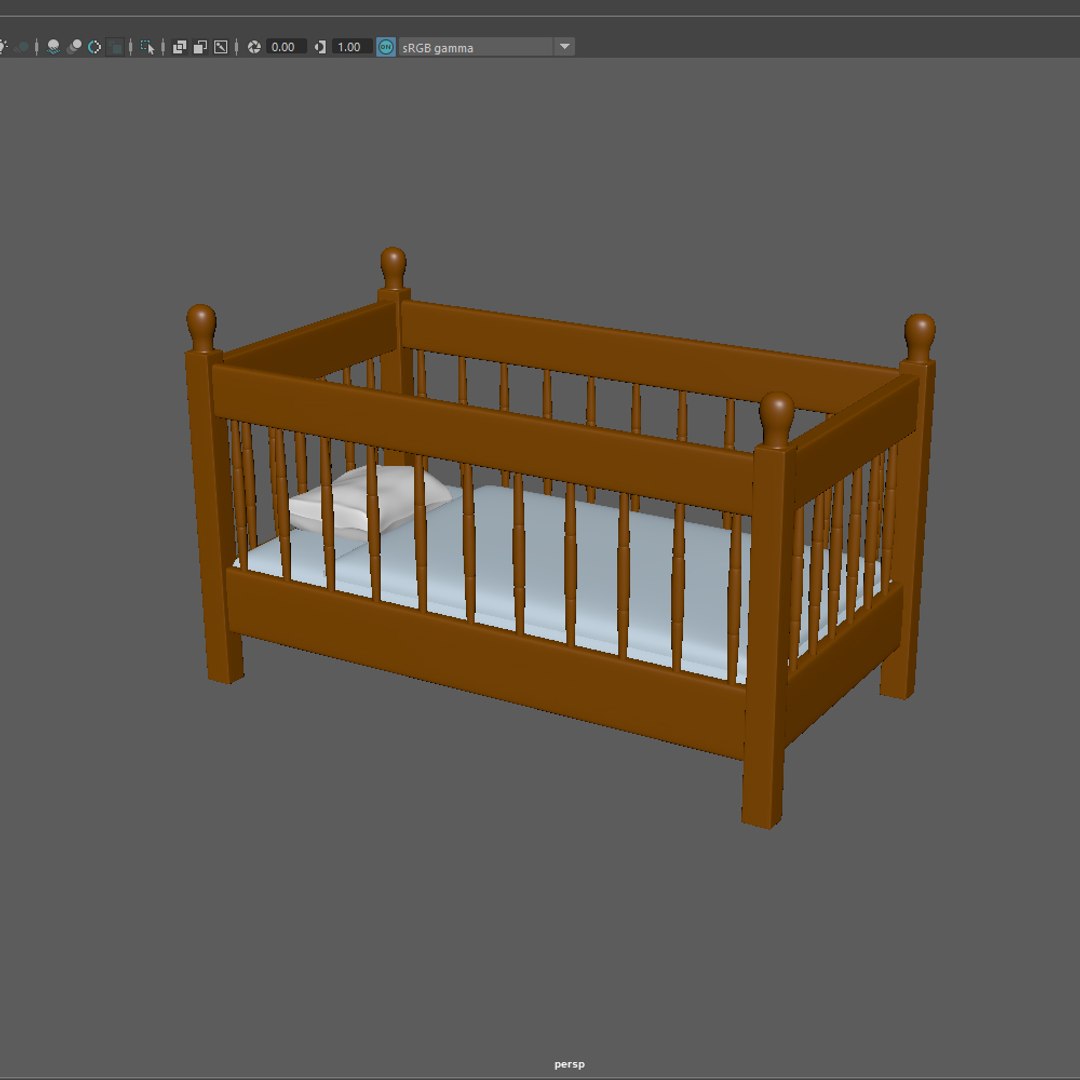Toggle depth of field icon

tap(116, 47)
